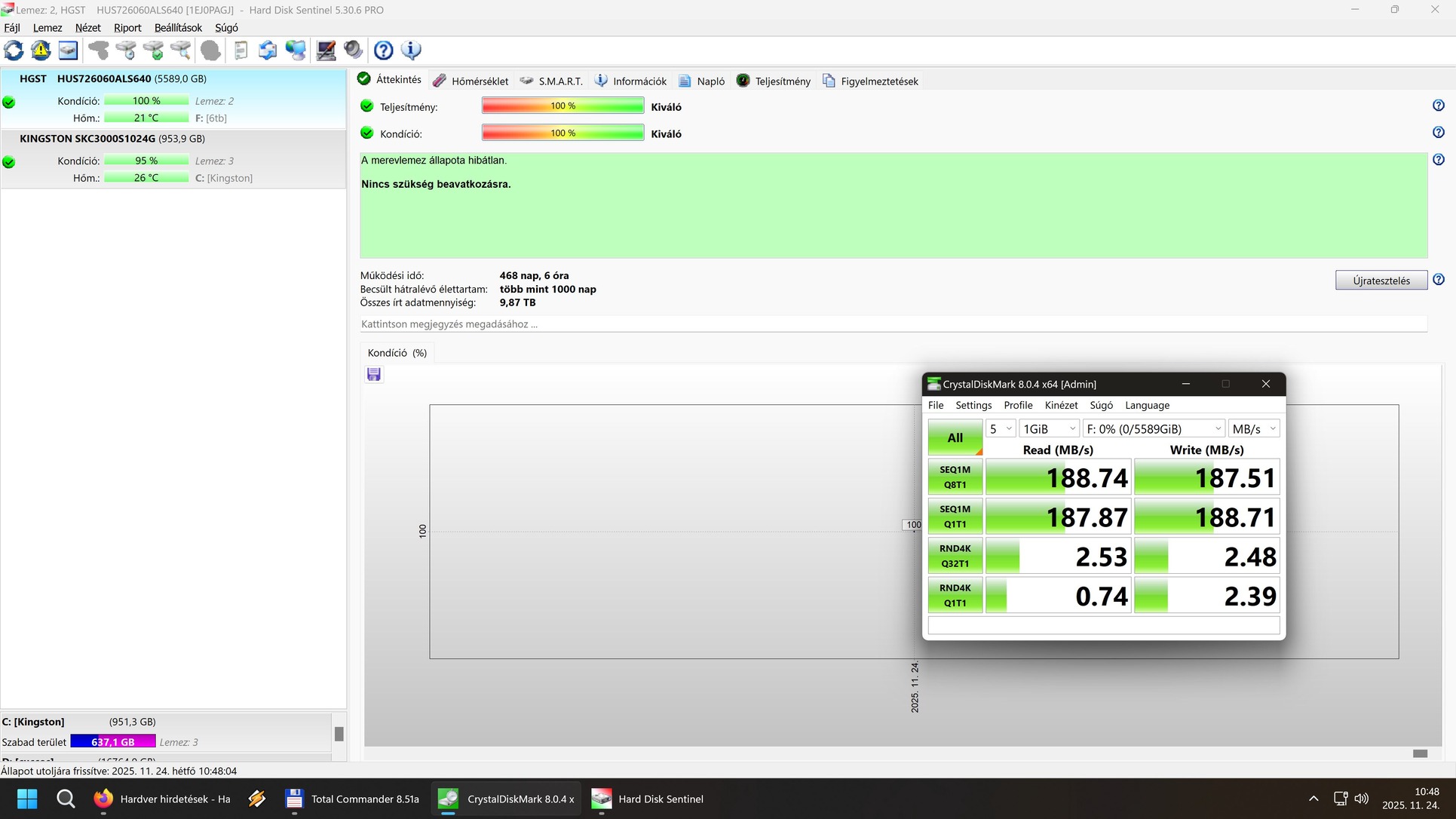Run All benchmarks in CrystalDiskMark
This screenshot has height=819, width=1456.
click(955, 437)
